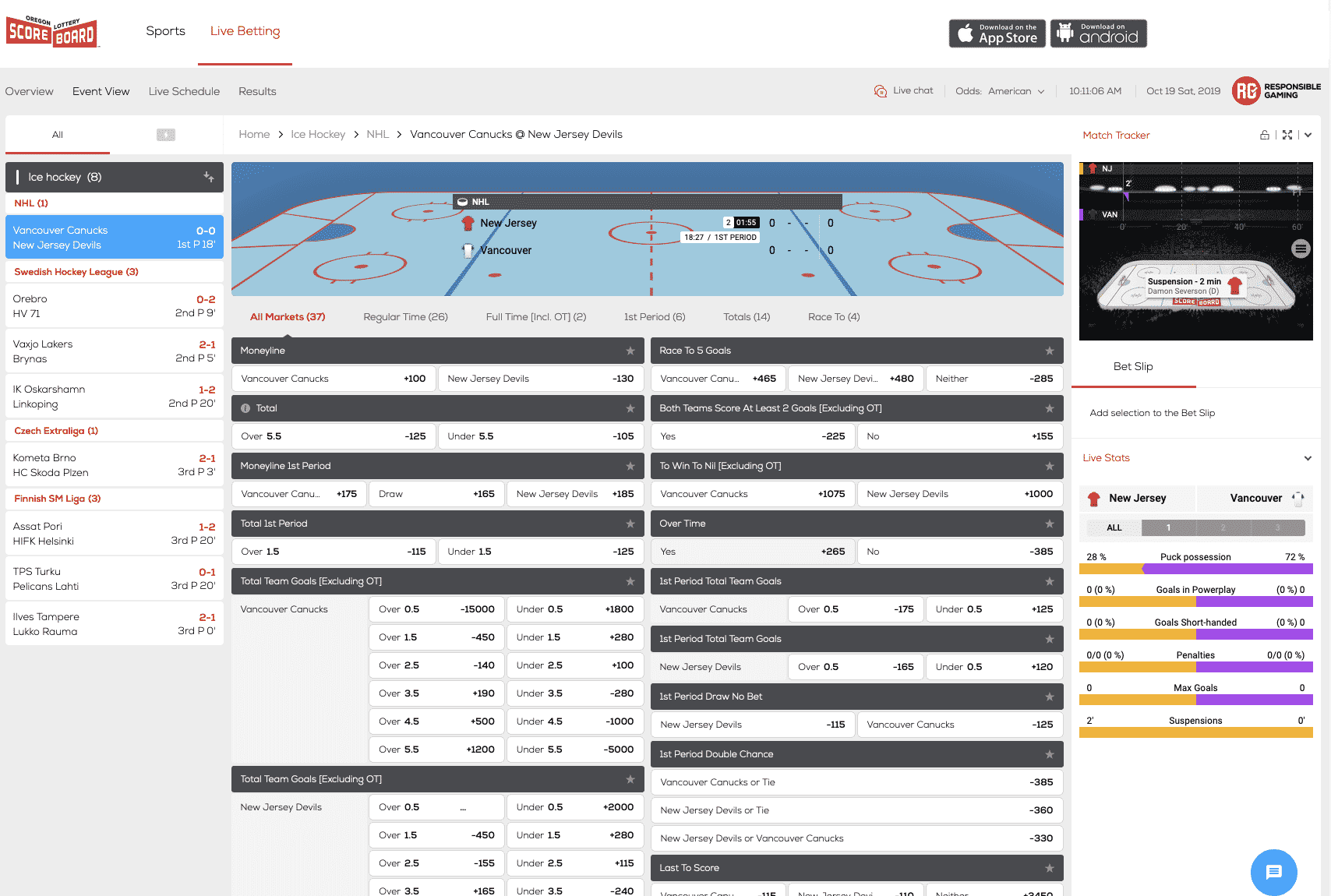
Task: Favorite the Moneyline market star
Action: [630, 351]
